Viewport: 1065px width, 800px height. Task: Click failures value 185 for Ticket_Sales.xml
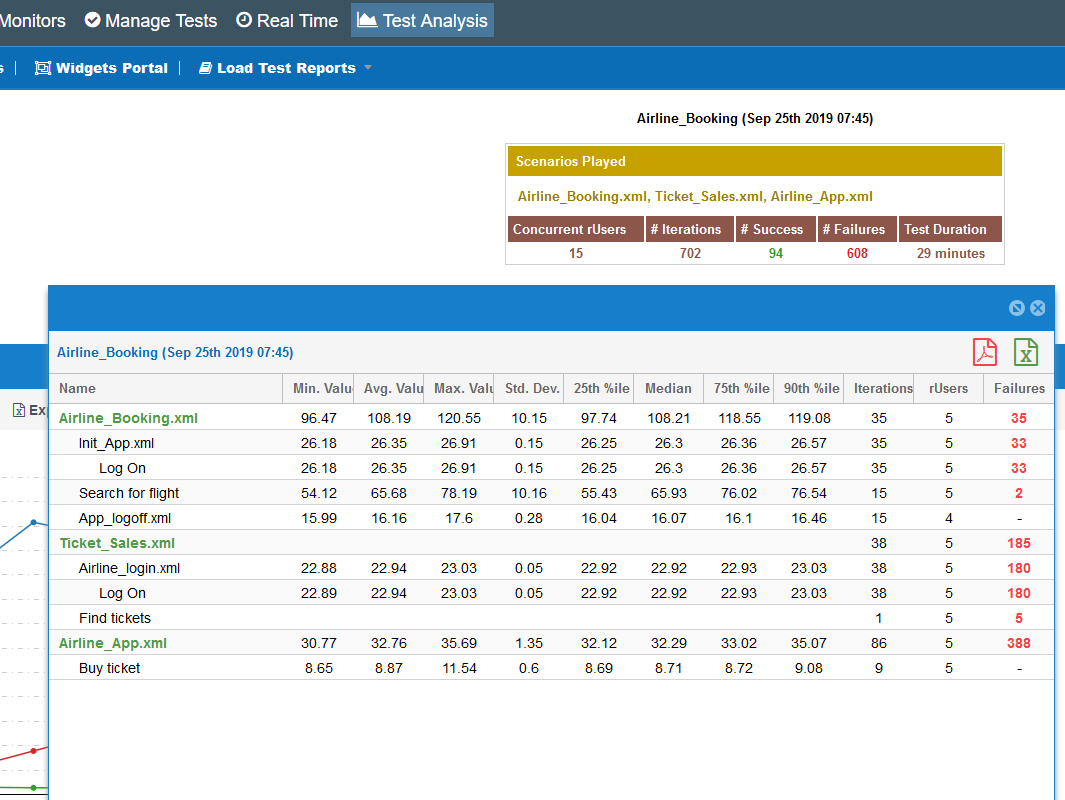[x=1018, y=543]
